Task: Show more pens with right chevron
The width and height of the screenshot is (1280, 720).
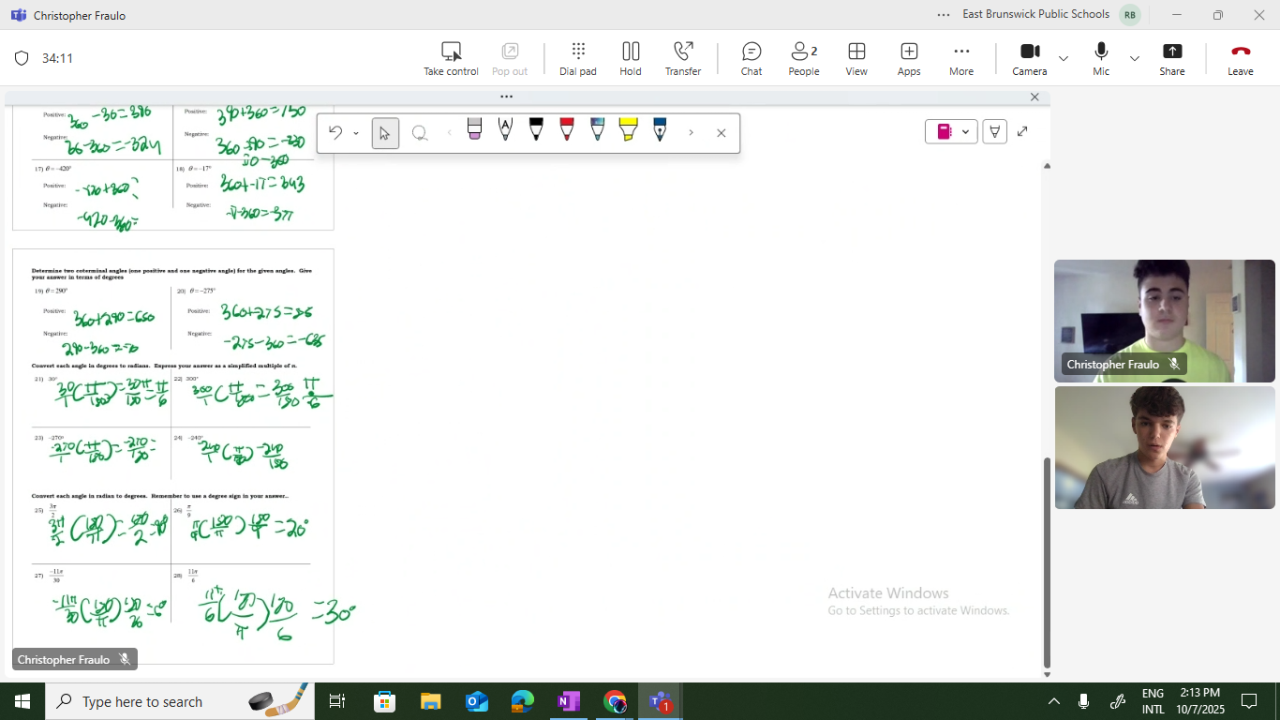Action: 690,133
